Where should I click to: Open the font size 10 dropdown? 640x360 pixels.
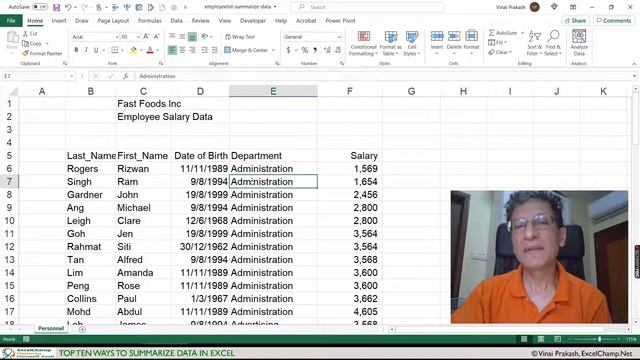click(x=138, y=37)
